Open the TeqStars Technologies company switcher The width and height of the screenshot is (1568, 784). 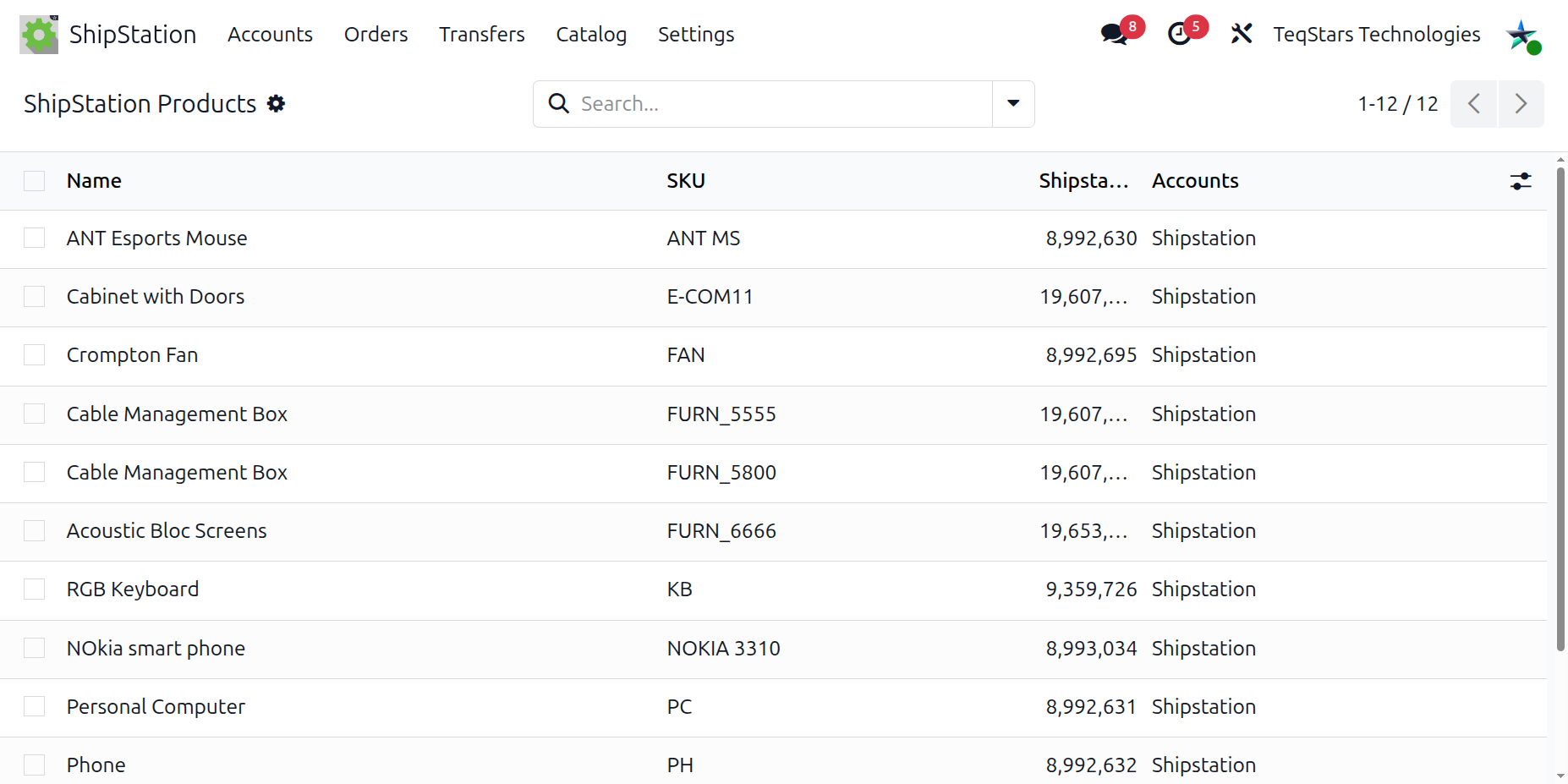(1377, 34)
